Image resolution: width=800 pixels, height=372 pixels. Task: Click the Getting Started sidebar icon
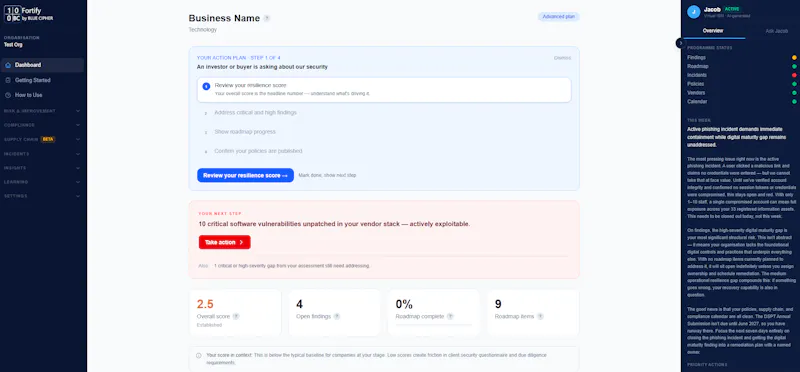8,80
